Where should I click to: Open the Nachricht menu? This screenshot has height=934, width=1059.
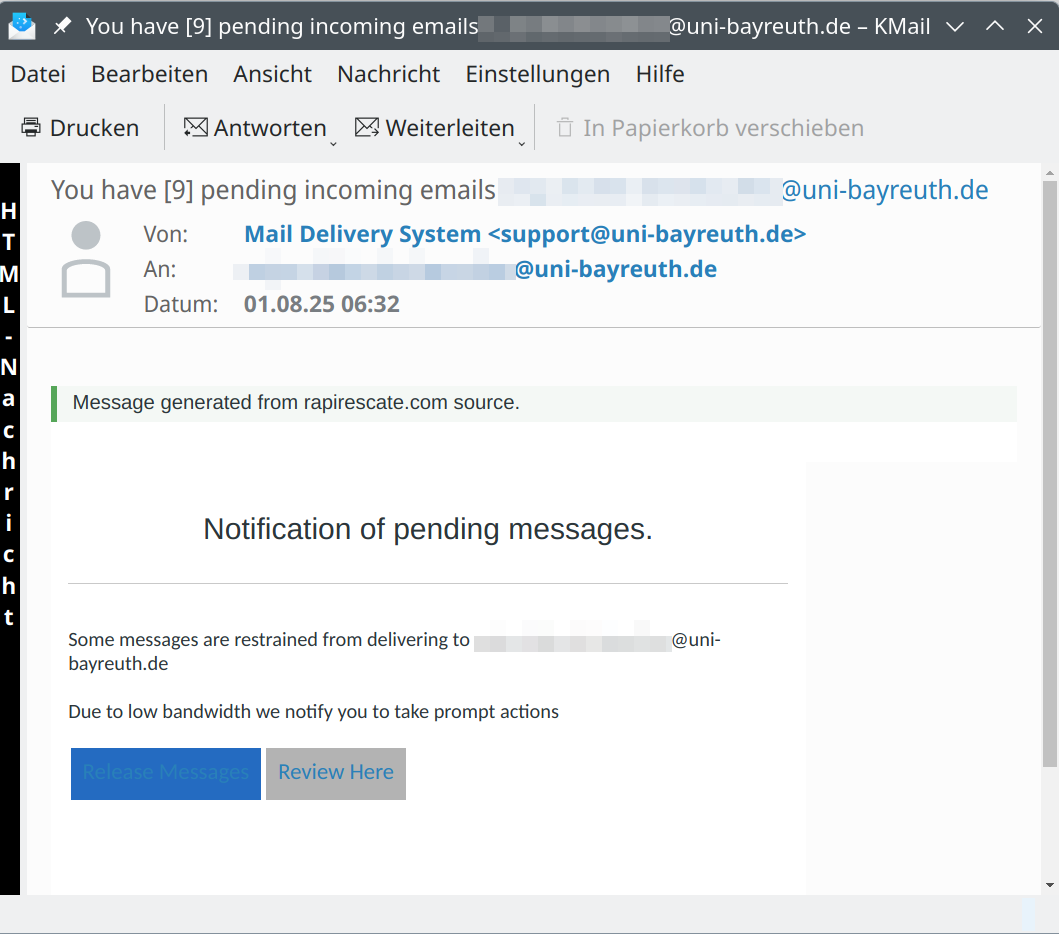tap(388, 74)
